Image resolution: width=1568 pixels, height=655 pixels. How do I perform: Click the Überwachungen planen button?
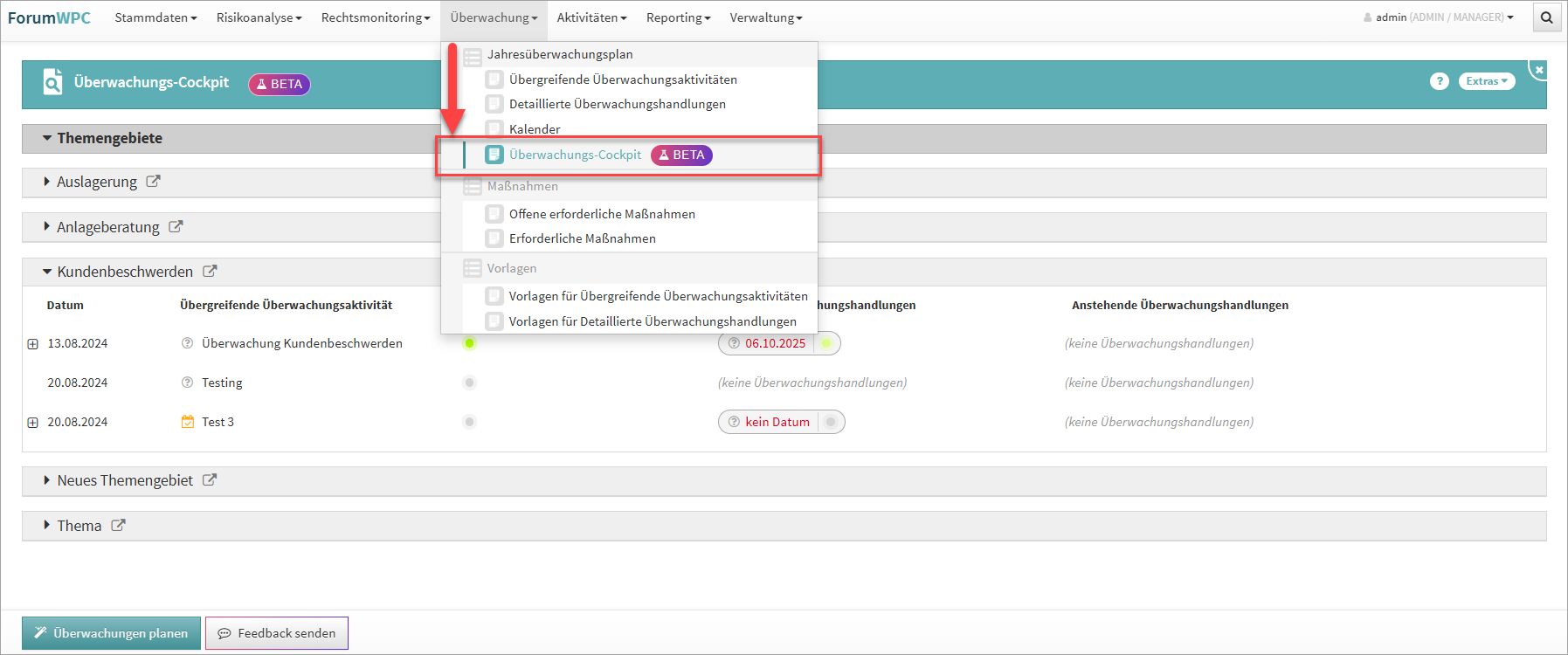111,633
